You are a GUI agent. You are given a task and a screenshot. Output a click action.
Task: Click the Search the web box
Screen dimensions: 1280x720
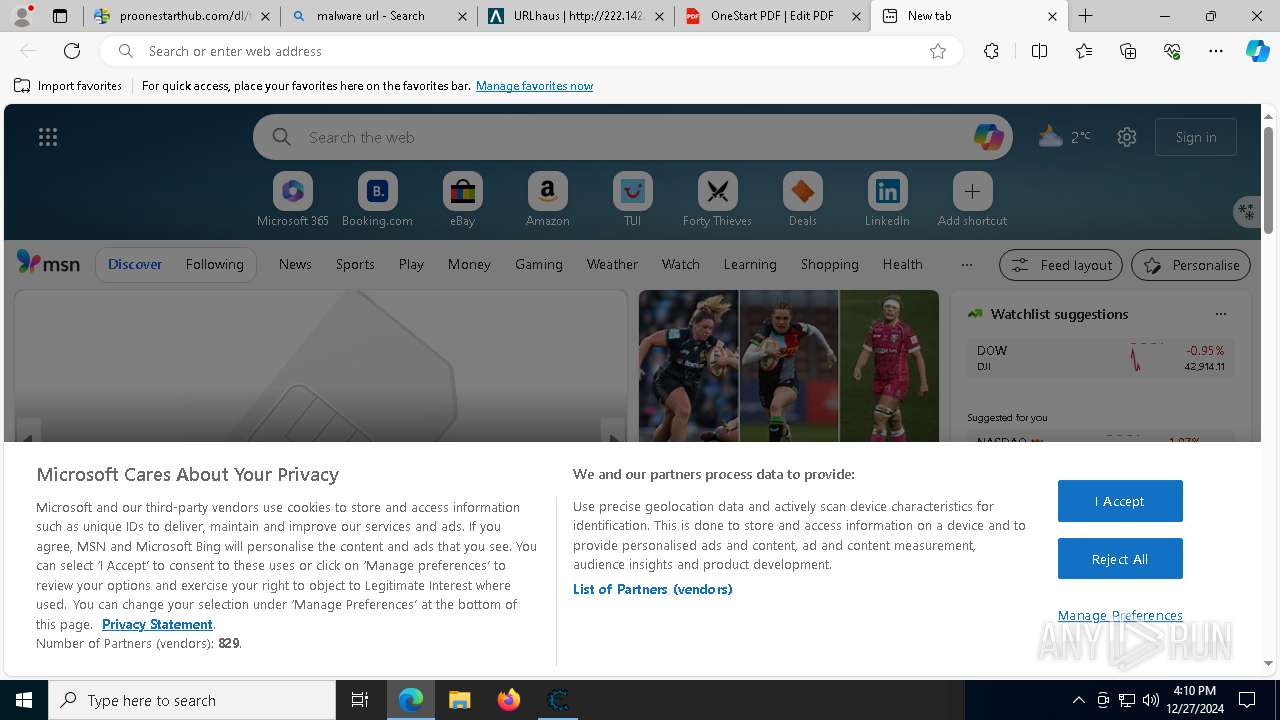coord(632,137)
